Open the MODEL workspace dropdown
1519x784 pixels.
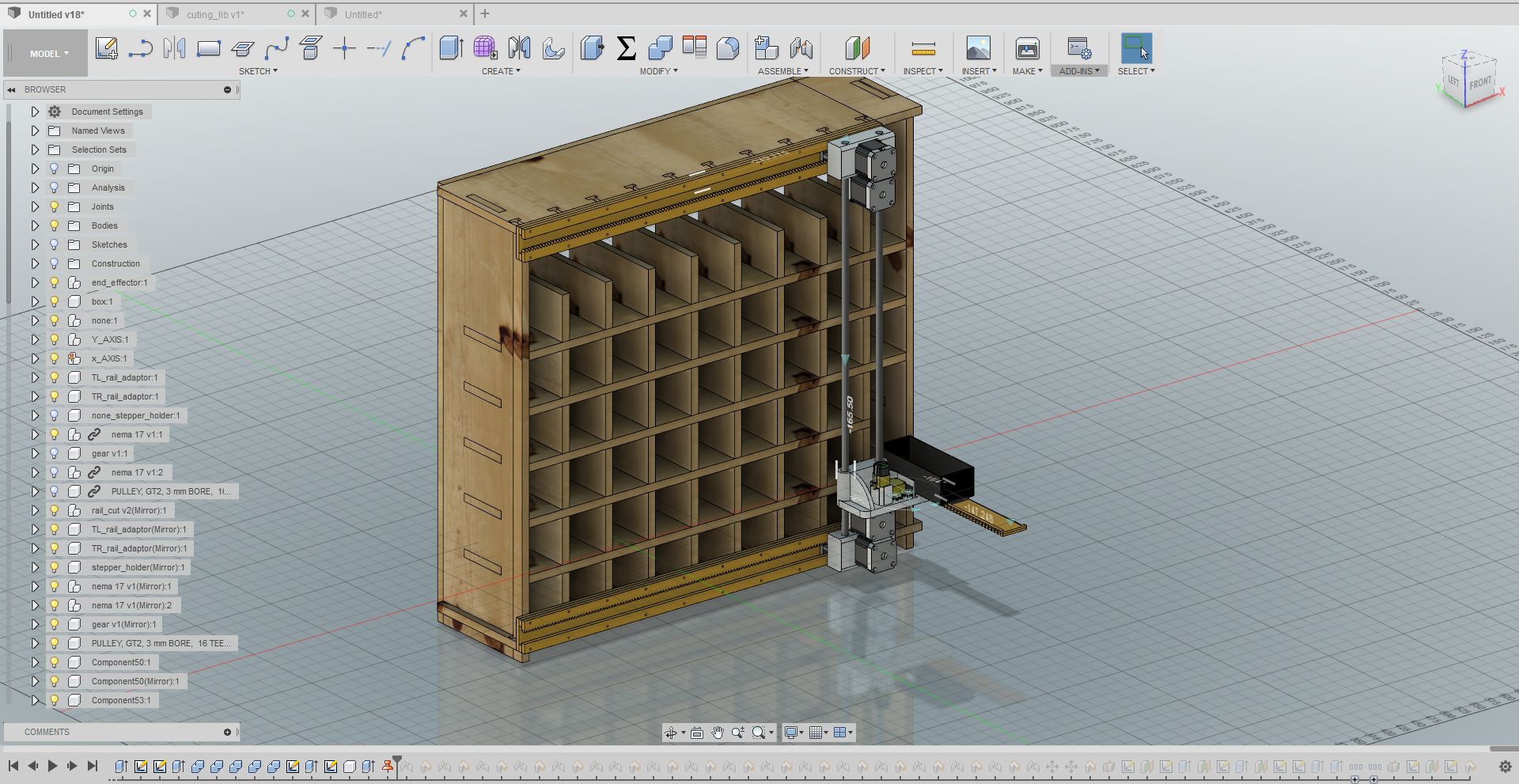tap(49, 54)
